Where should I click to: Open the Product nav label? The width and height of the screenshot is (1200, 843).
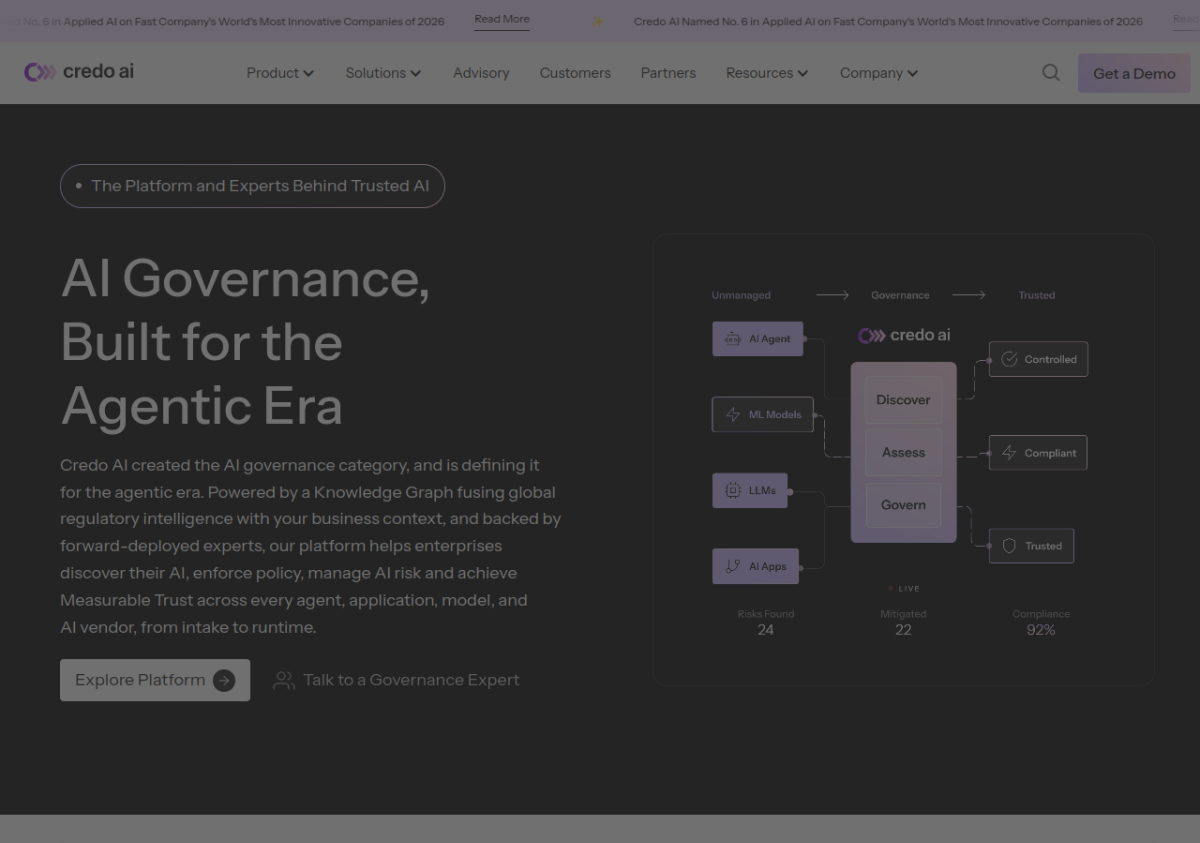[273, 73]
